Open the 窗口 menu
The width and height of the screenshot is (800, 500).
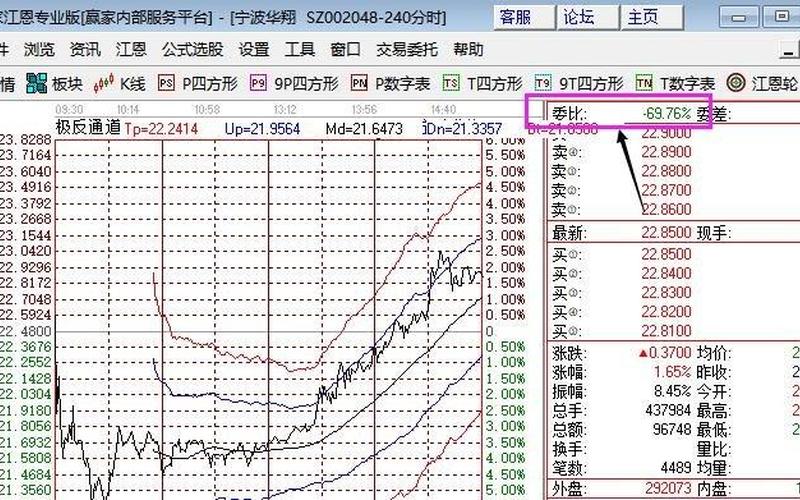coord(345,49)
